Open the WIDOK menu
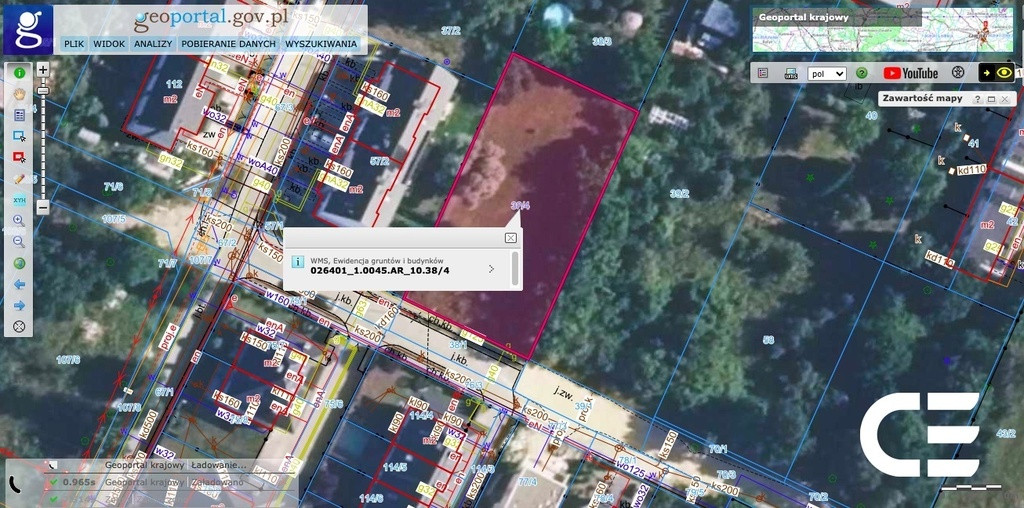The image size is (1024, 508). 109,44
